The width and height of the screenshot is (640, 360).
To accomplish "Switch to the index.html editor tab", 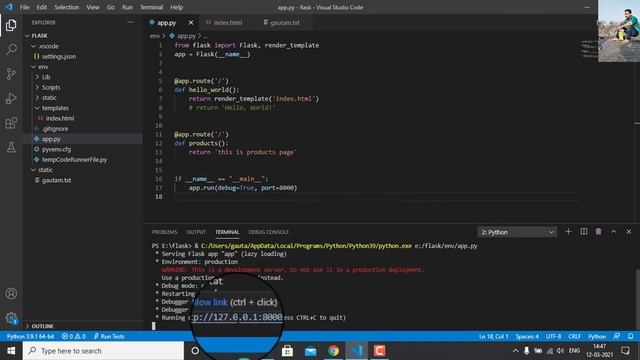I will tap(227, 22).
